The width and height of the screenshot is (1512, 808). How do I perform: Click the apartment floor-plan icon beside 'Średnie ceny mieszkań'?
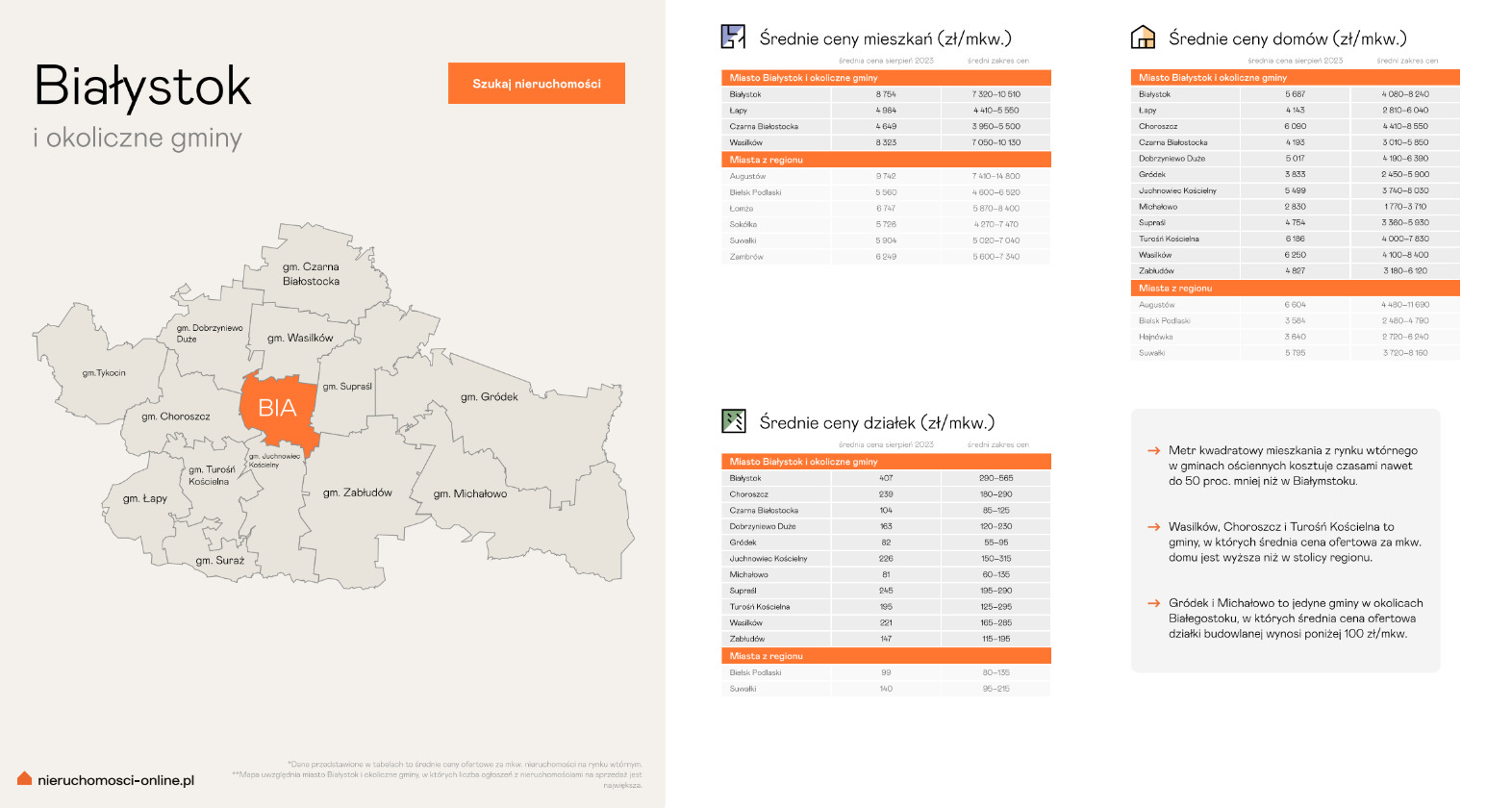click(x=733, y=38)
